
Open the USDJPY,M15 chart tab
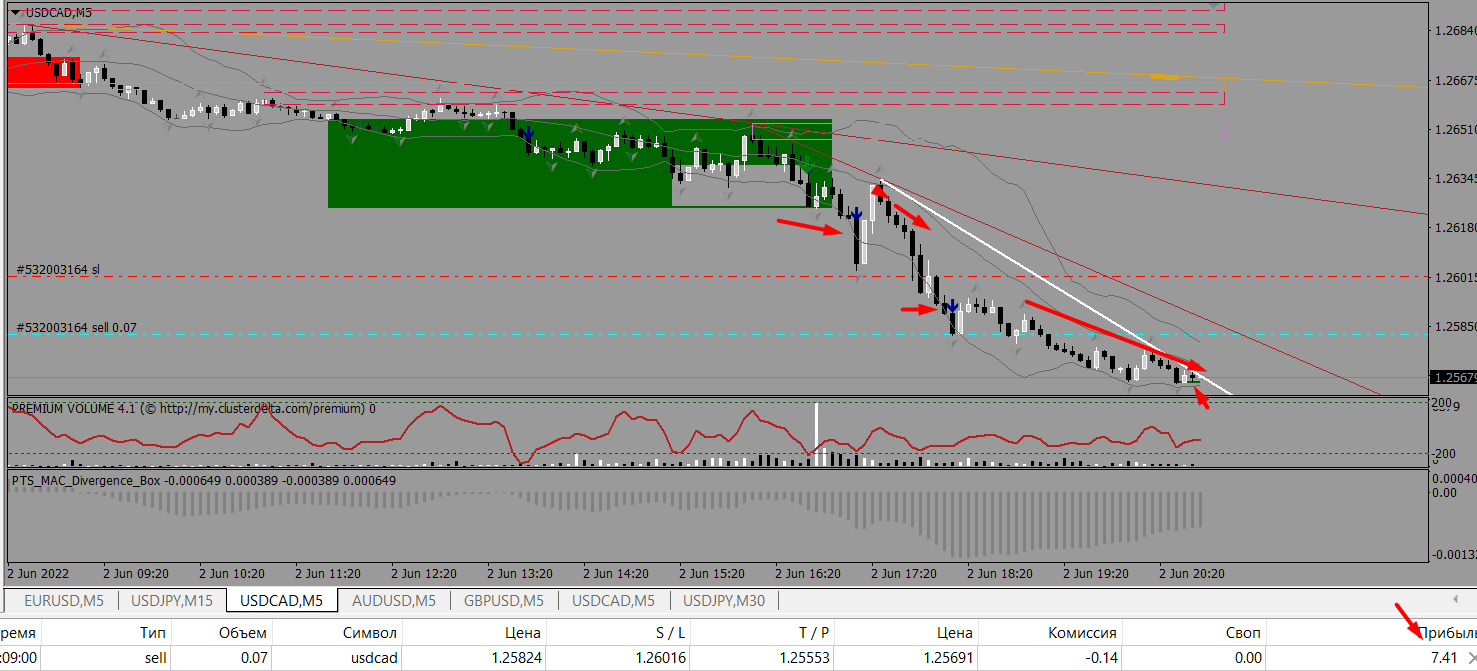point(172,600)
